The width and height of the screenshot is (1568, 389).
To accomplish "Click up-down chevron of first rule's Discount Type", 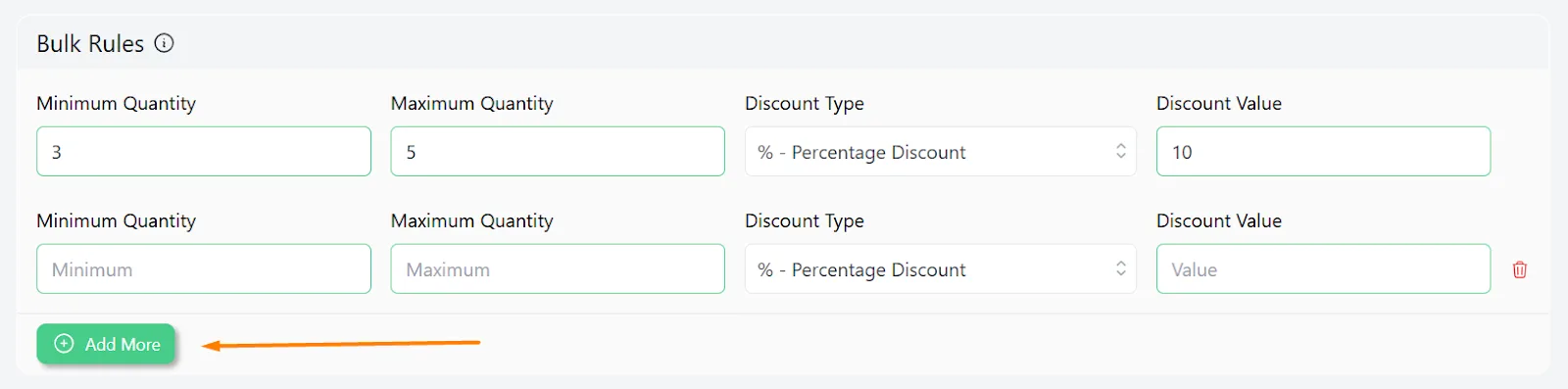I will [1121, 151].
